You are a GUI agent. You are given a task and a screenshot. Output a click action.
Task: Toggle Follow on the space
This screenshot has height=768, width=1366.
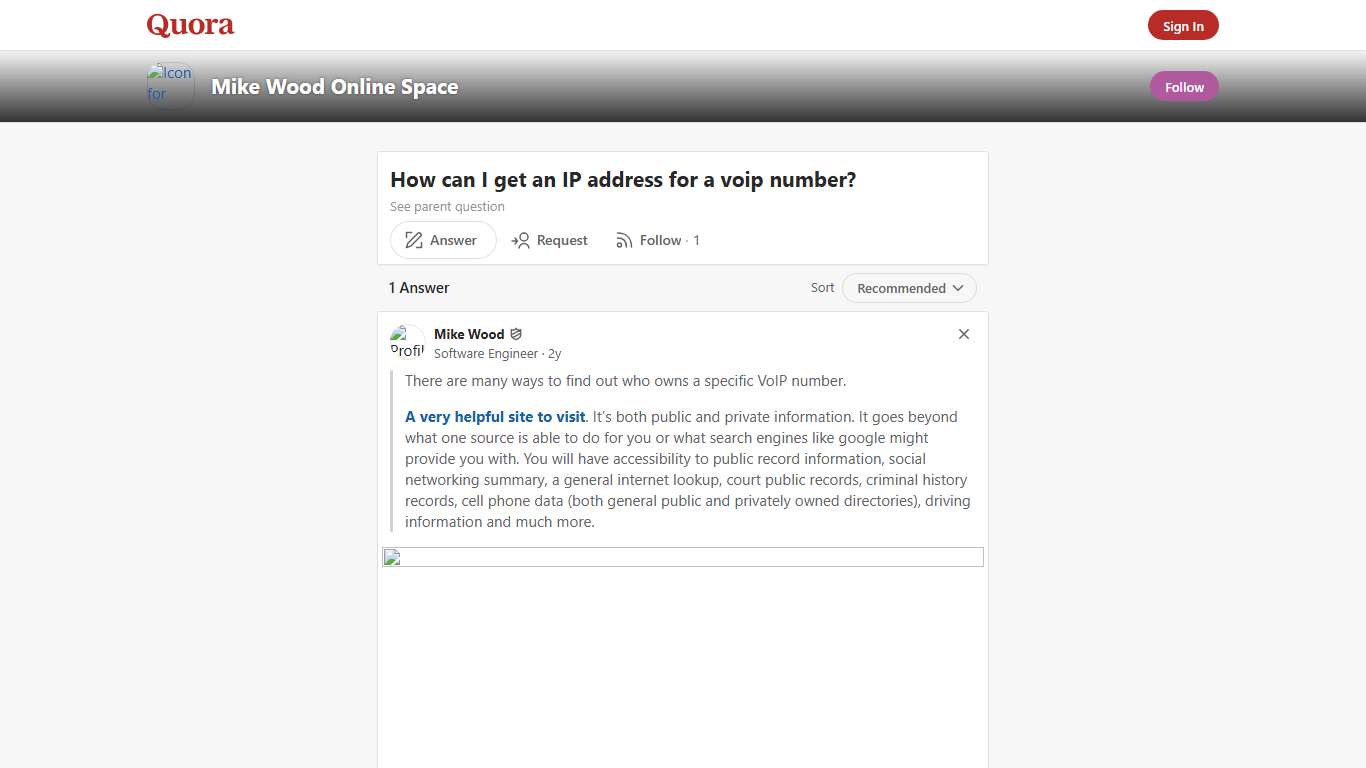pos(1184,86)
